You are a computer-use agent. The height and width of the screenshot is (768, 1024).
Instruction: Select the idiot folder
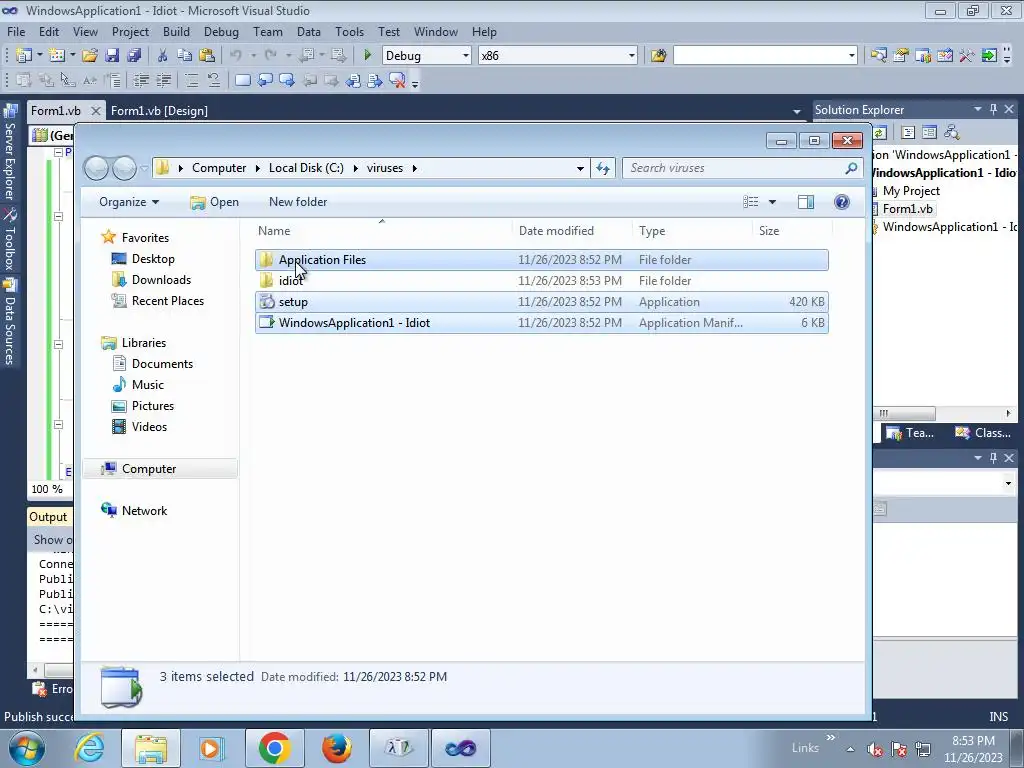point(541,281)
